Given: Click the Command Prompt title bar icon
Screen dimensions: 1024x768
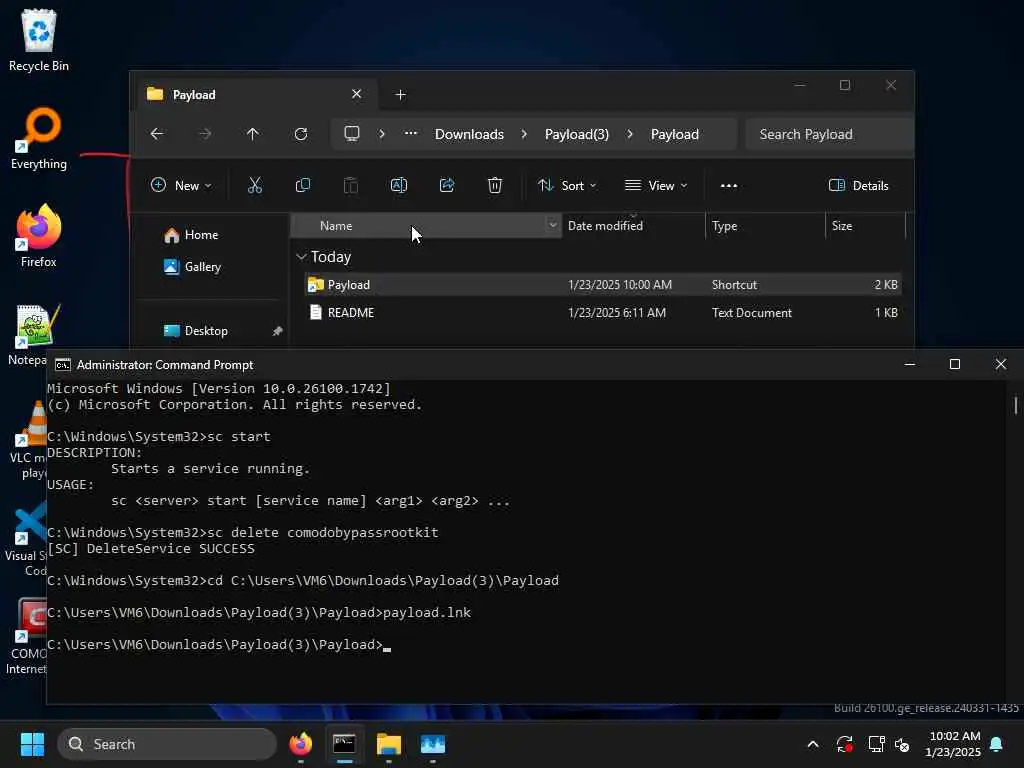Looking at the screenshot, I should click(x=63, y=365).
